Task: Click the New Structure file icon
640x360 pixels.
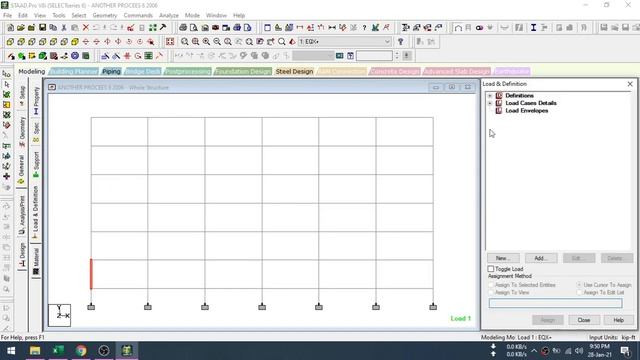Action: click(10, 28)
